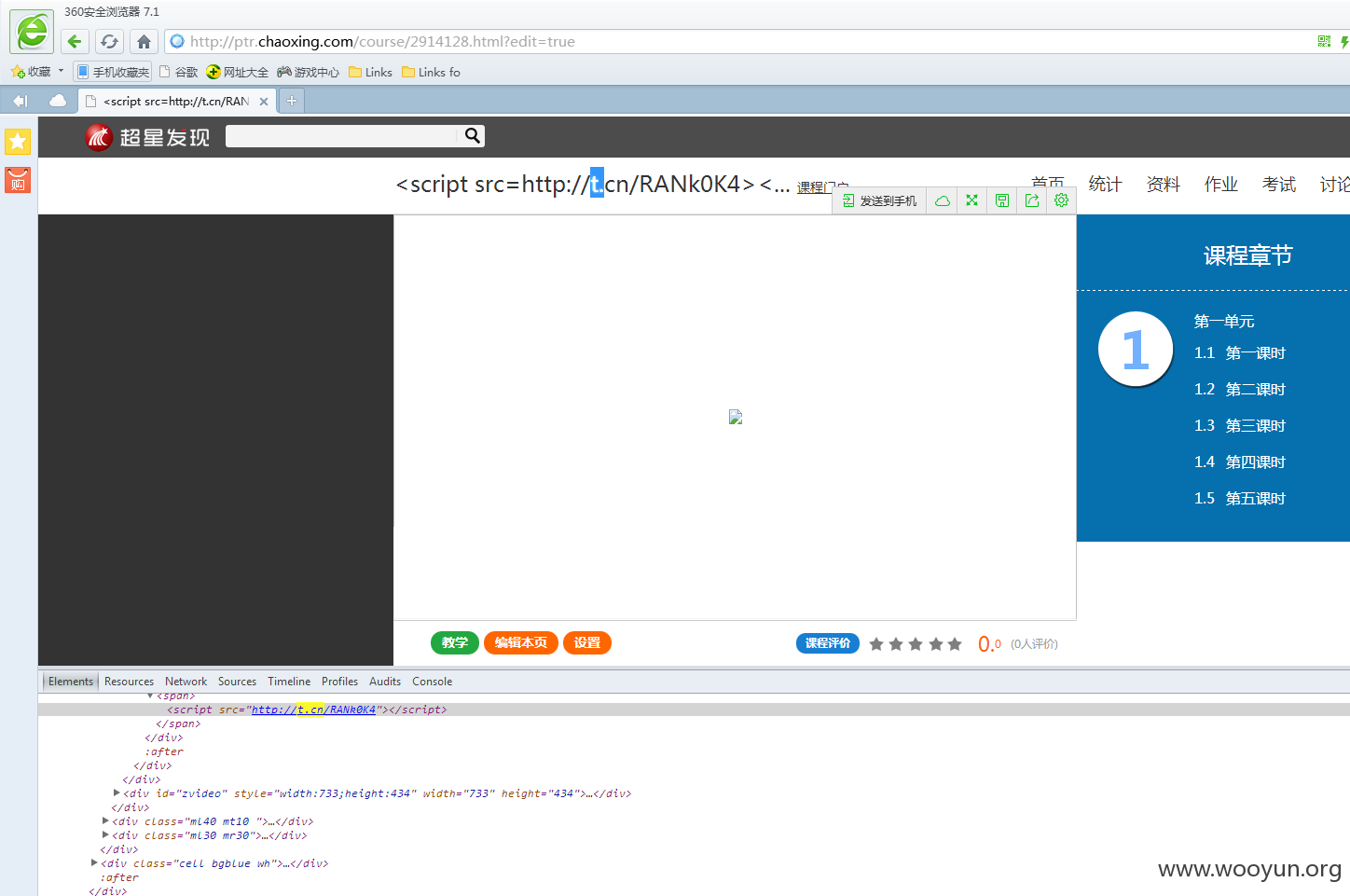Switch to Timeline devtools tab
1350x896 pixels.
tap(289, 682)
